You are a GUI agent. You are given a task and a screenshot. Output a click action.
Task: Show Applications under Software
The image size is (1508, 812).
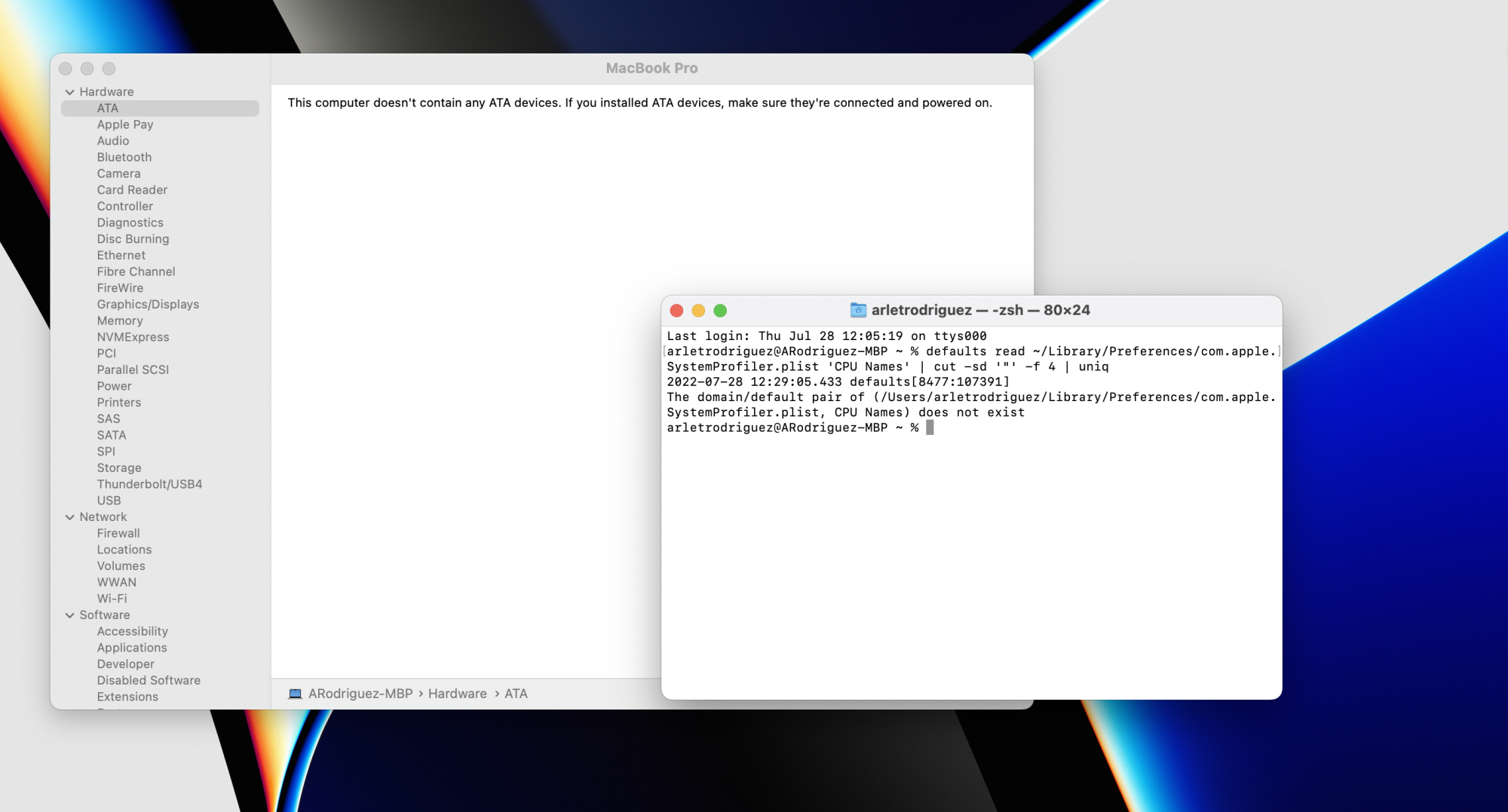coord(132,648)
